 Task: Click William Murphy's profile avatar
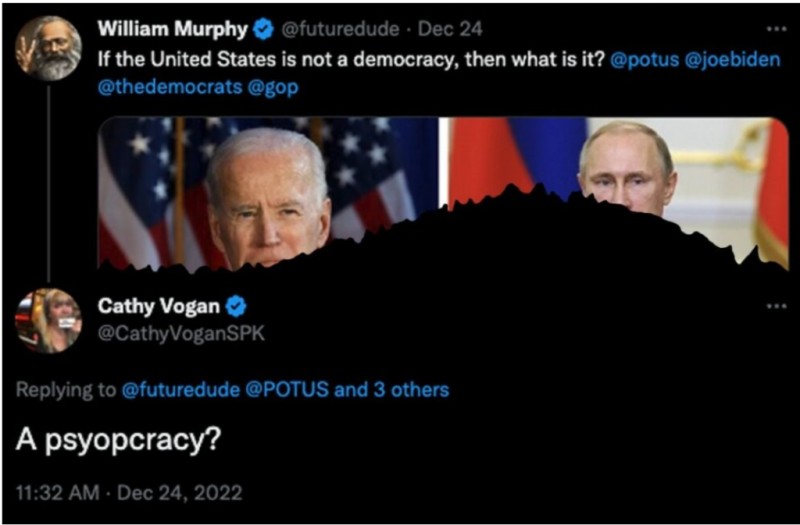(x=48, y=47)
